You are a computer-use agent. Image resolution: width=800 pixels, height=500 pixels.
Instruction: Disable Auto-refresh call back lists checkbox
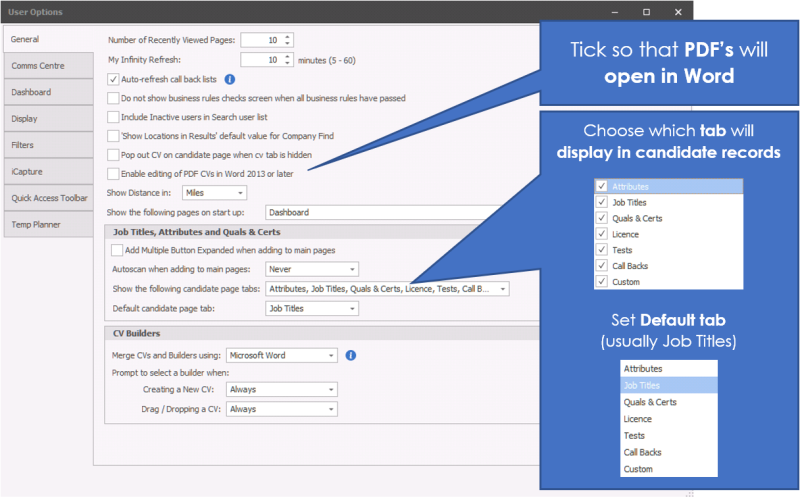pyautogui.click(x=114, y=79)
